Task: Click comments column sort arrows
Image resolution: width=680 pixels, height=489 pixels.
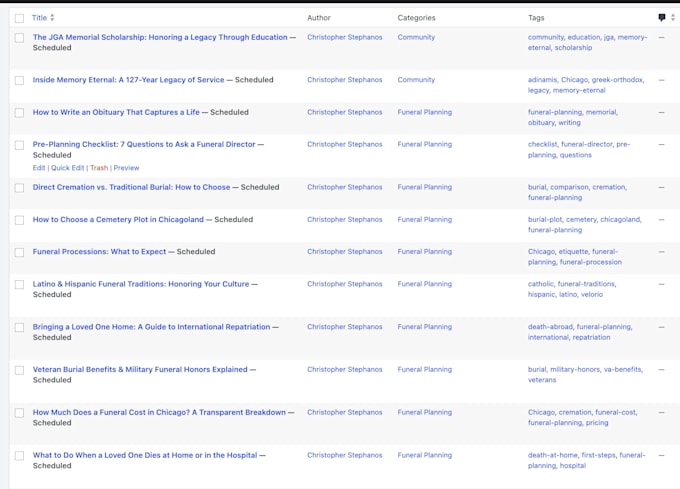Action: (x=673, y=17)
